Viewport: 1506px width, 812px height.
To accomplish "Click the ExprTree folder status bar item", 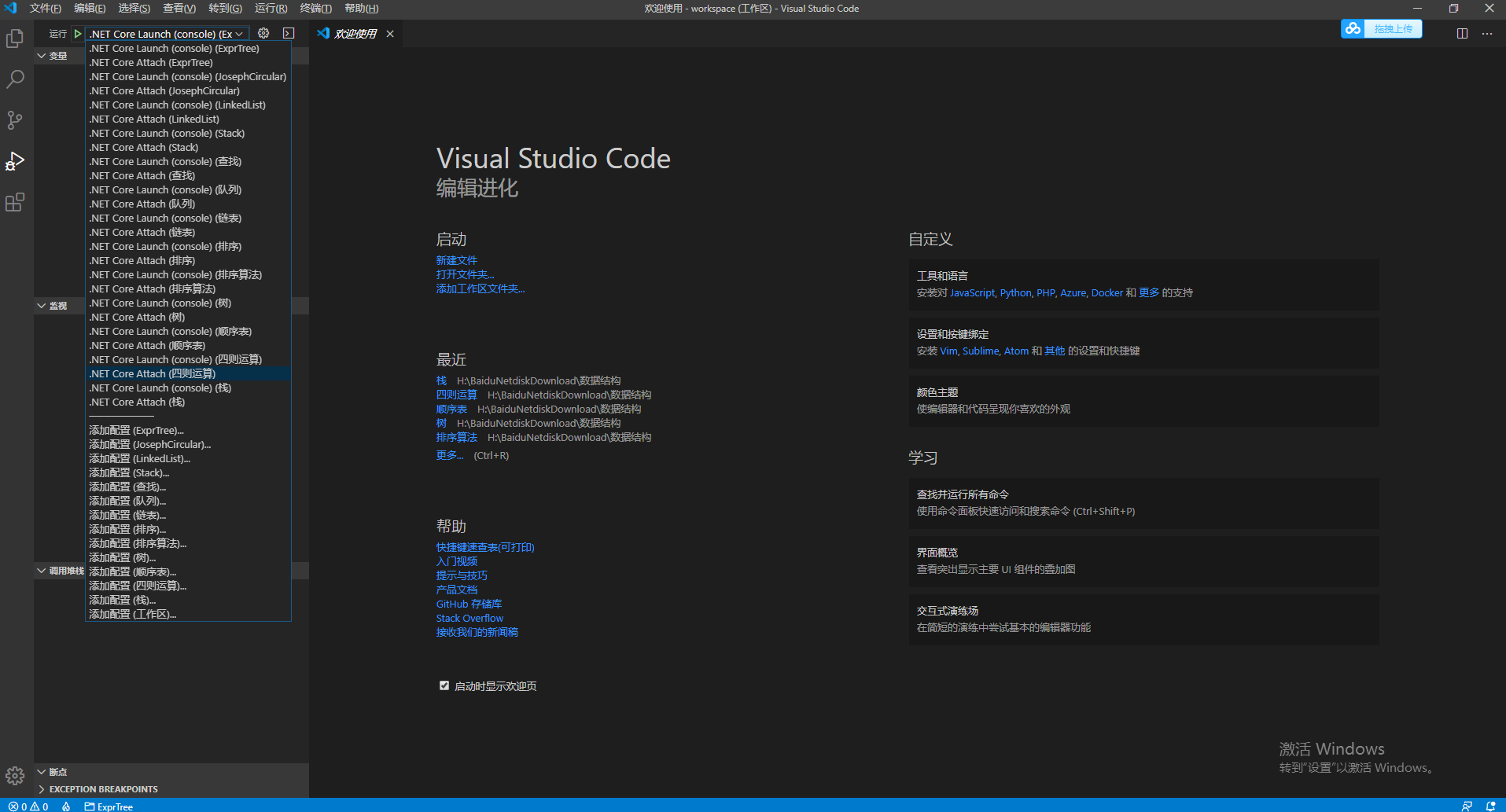I will click(109, 806).
